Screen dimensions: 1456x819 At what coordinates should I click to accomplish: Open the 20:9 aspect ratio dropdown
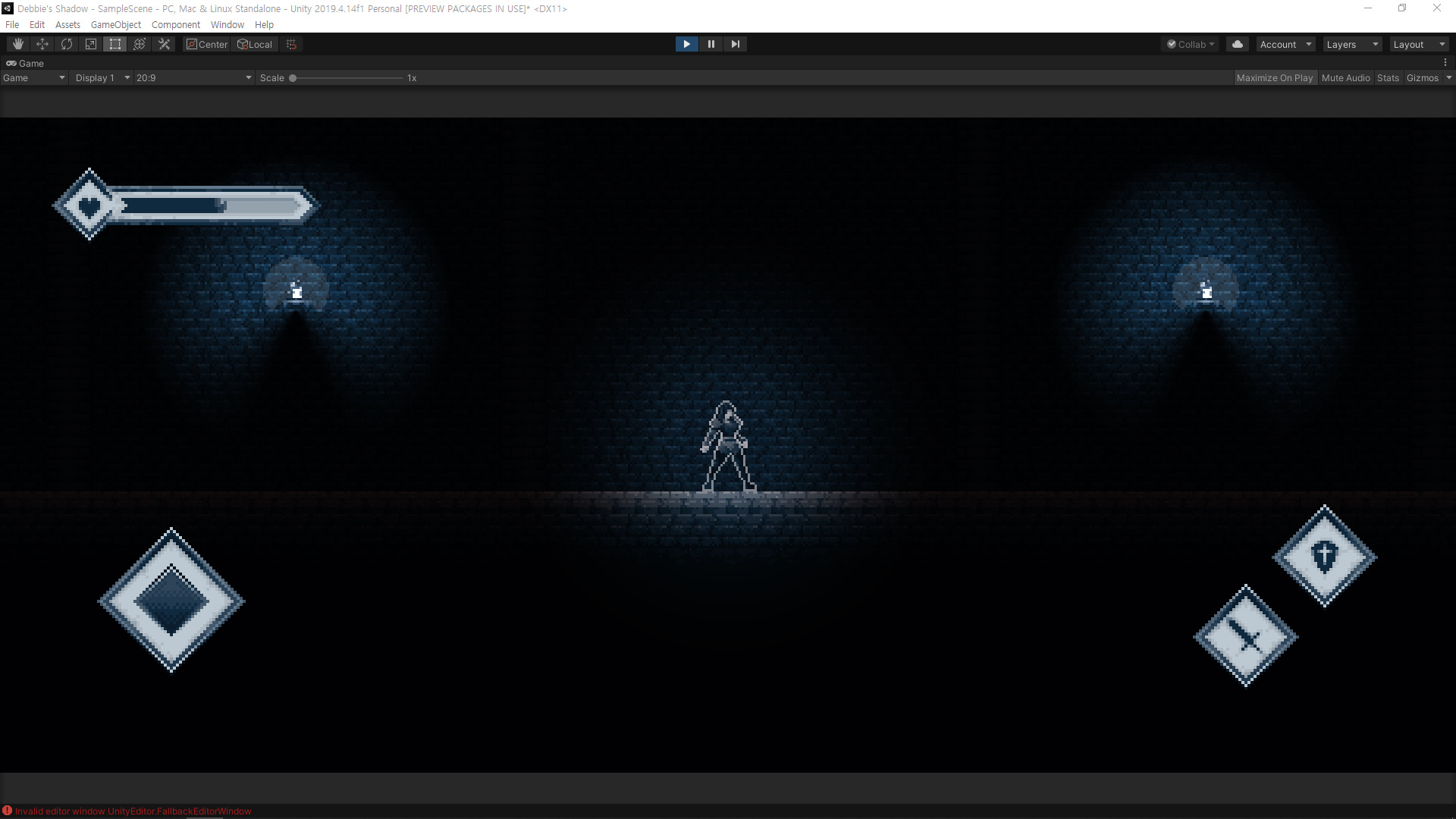[193, 78]
